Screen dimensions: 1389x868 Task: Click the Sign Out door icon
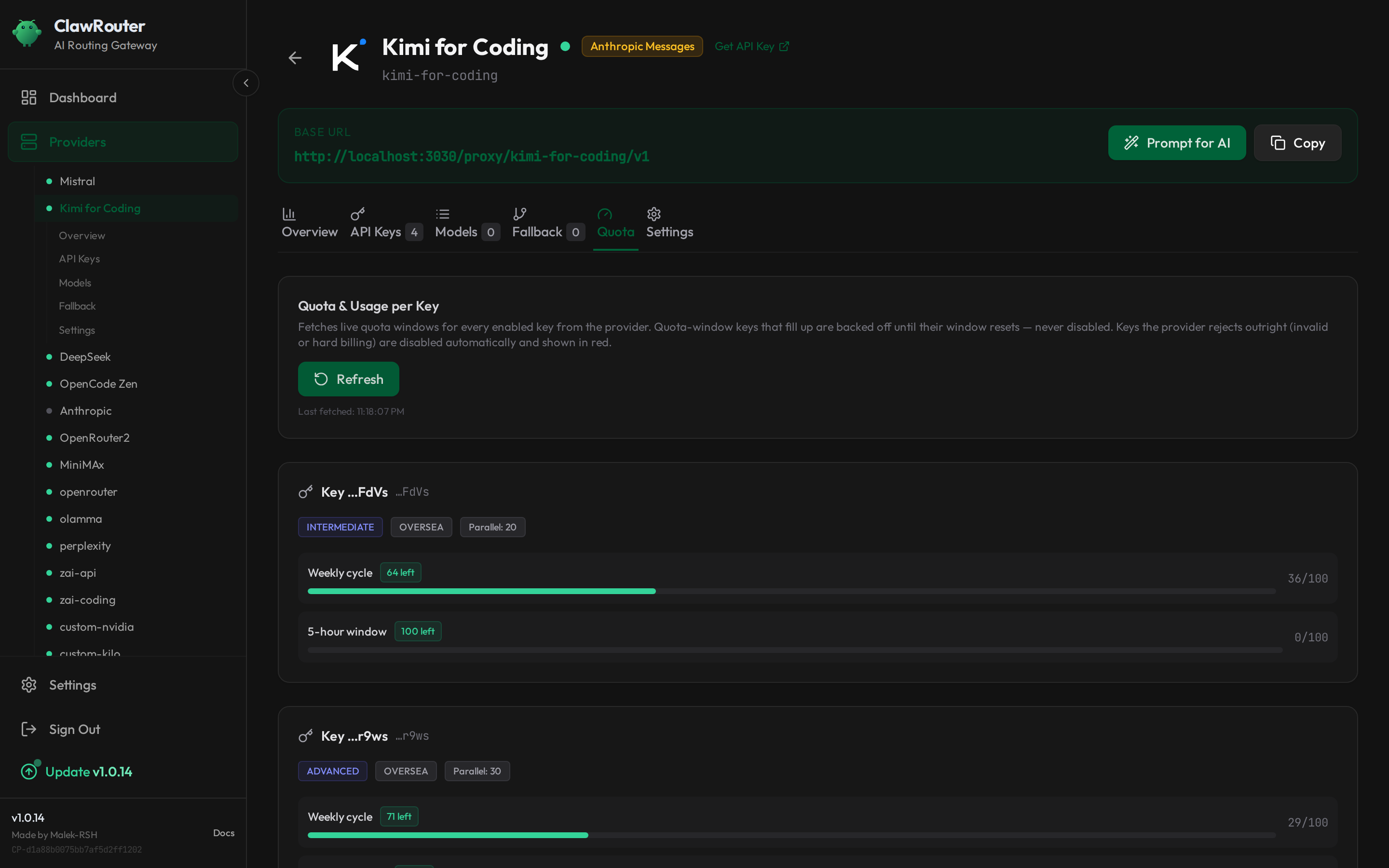tap(29, 729)
